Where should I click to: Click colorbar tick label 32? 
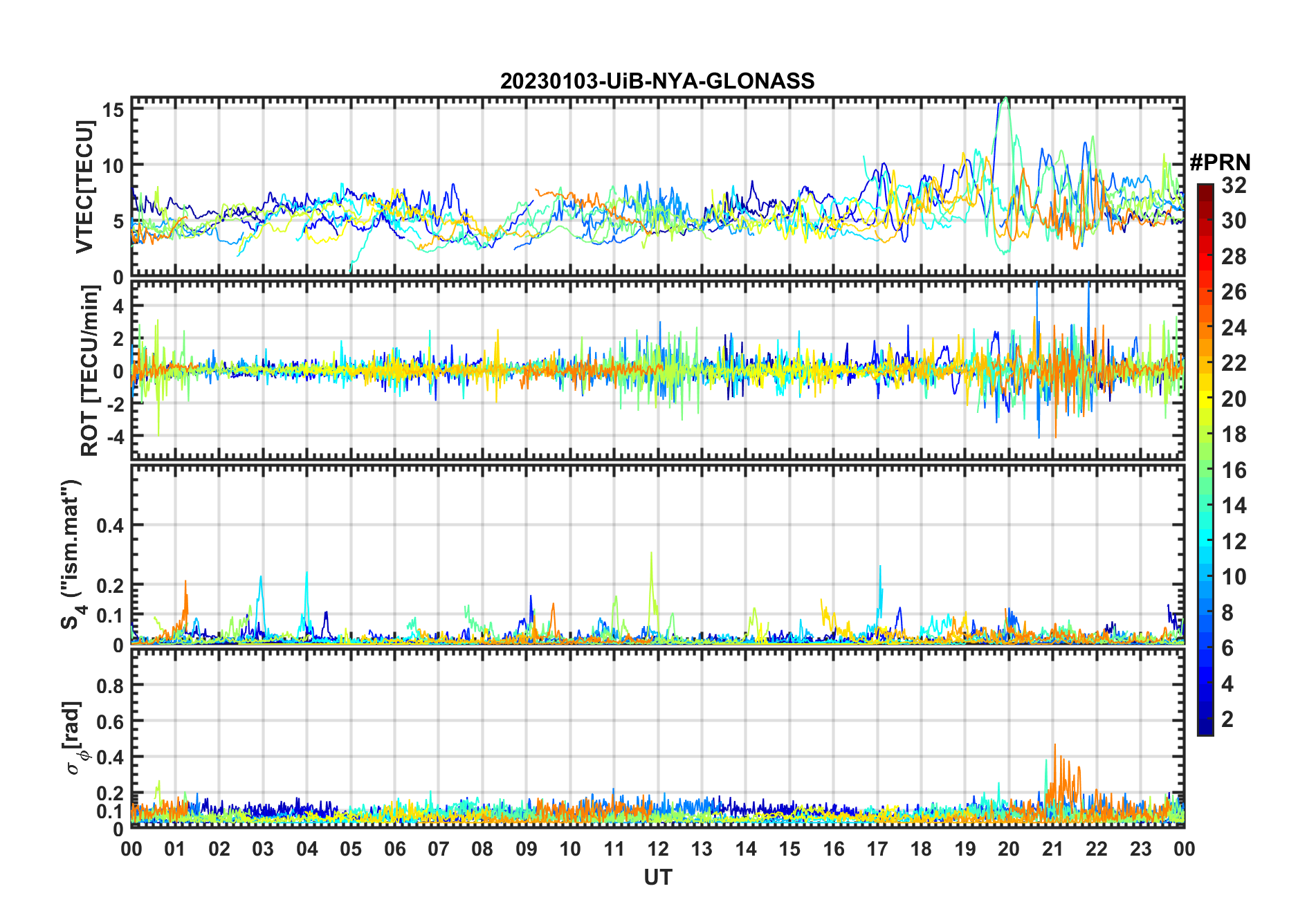[1234, 185]
